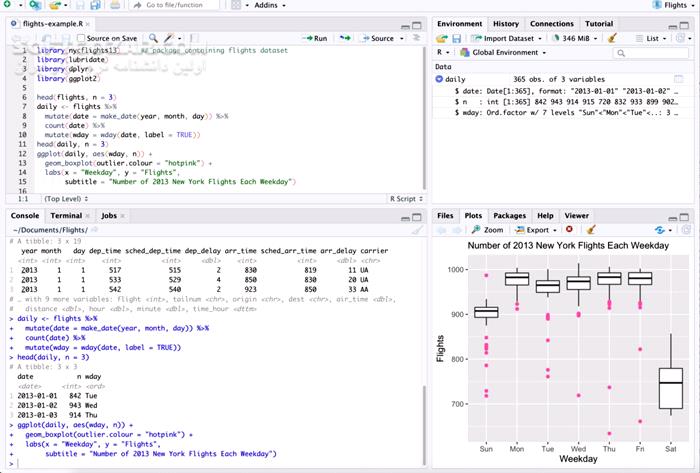Click the Plots pane Publish icon
The height and width of the screenshot is (473, 700).
[x=660, y=230]
